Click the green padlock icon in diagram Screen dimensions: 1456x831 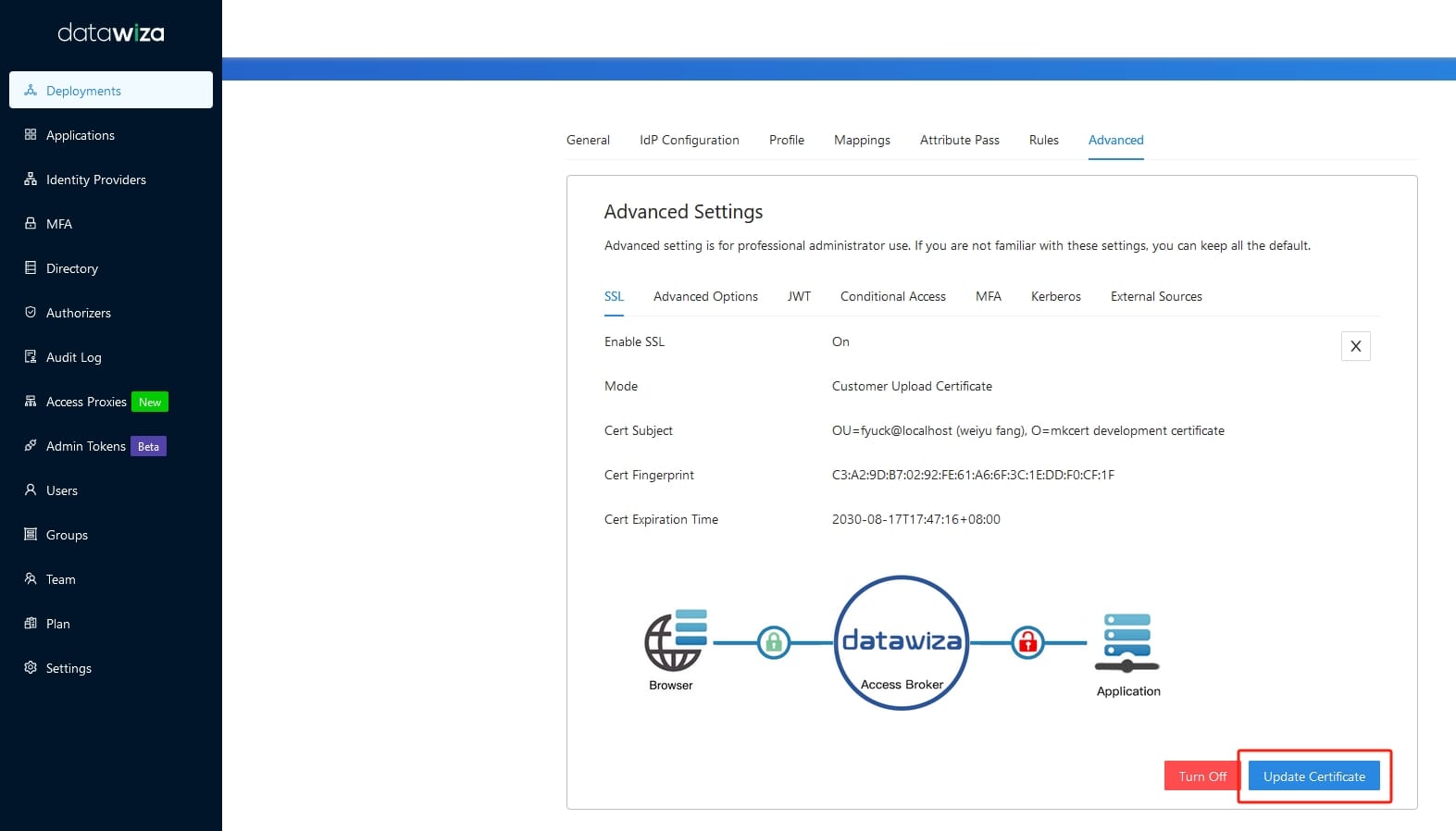pyautogui.click(x=774, y=642)
